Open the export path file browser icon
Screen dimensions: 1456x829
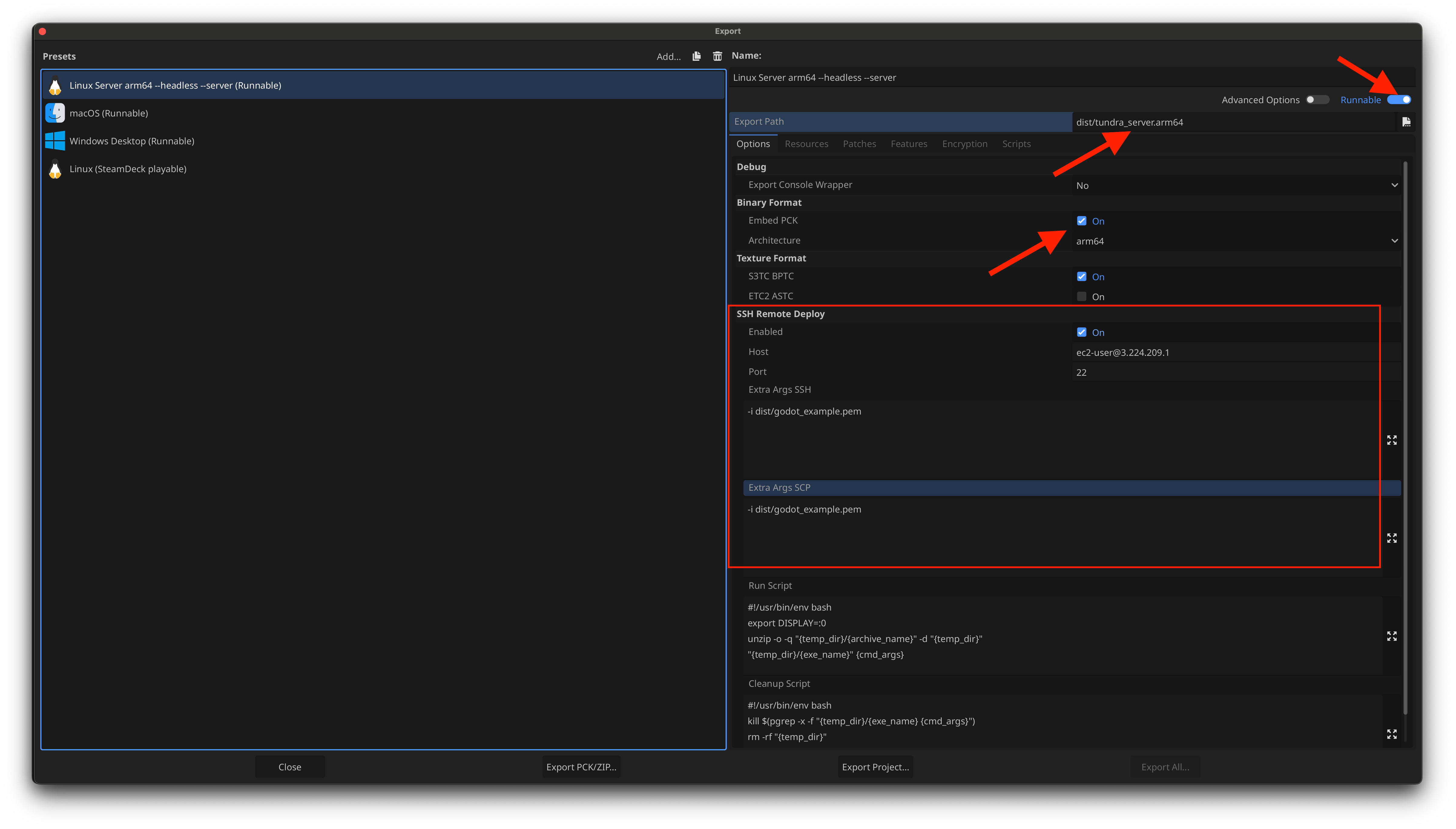pos(1406,122)
